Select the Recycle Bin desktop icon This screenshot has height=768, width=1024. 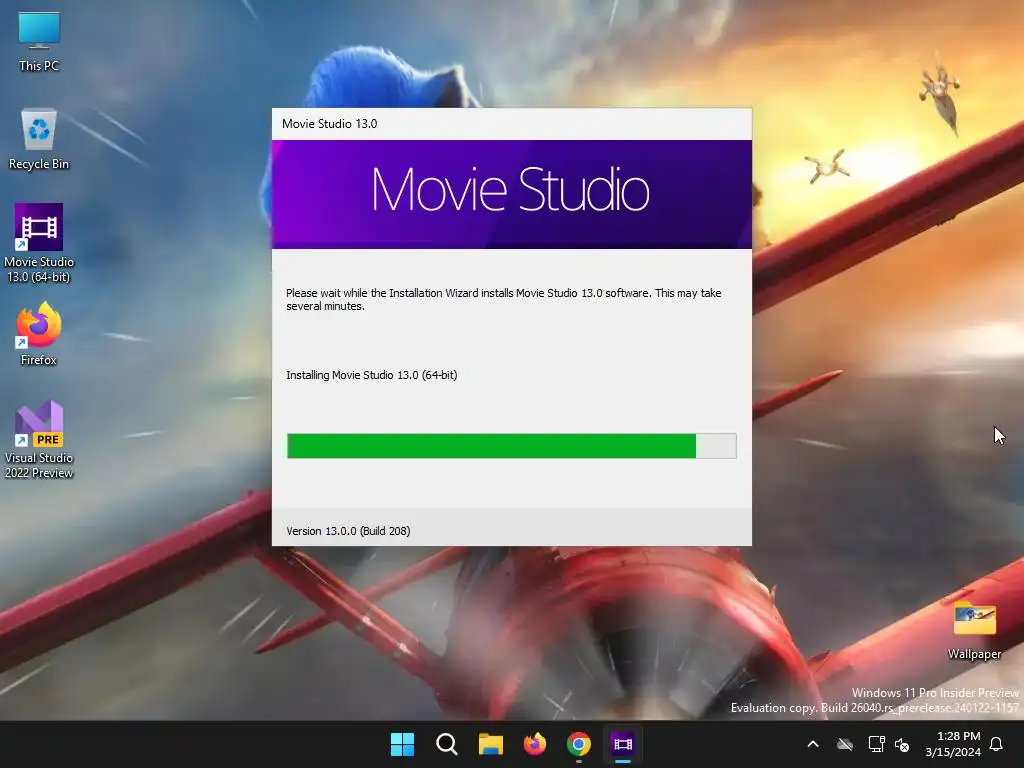point(39,139)
